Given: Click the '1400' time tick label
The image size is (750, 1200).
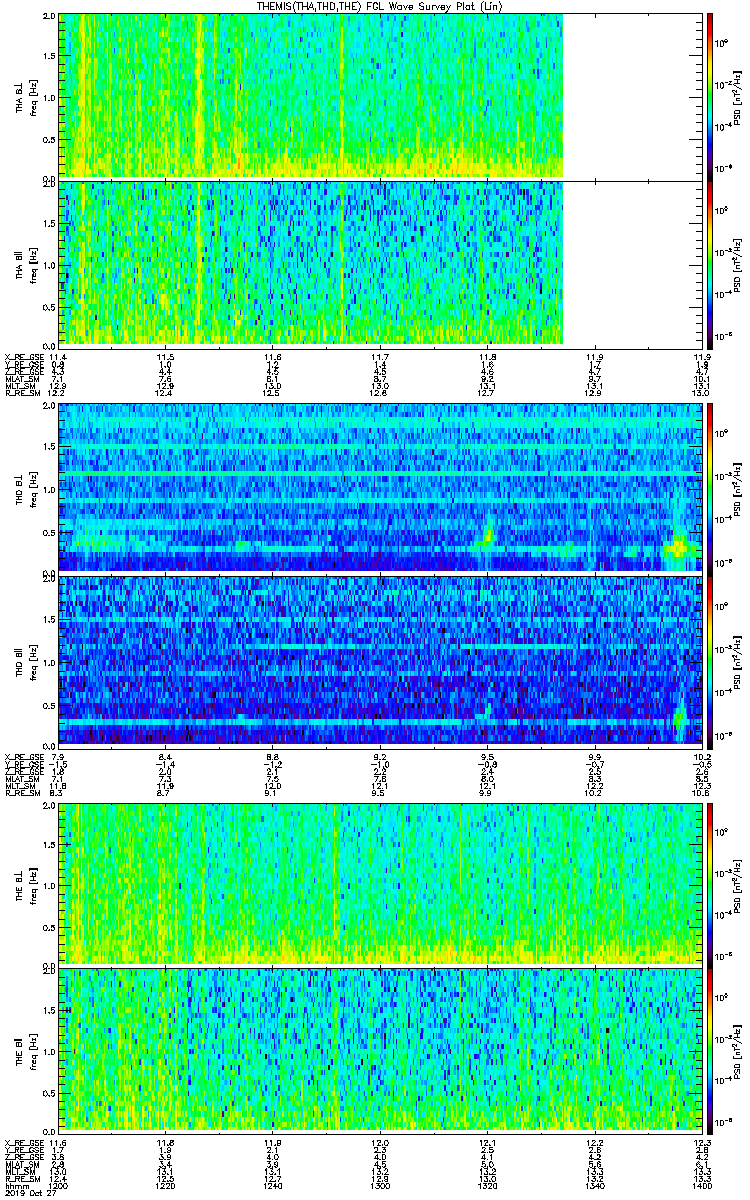Looking at the screenshot, I should point(701,1187).
